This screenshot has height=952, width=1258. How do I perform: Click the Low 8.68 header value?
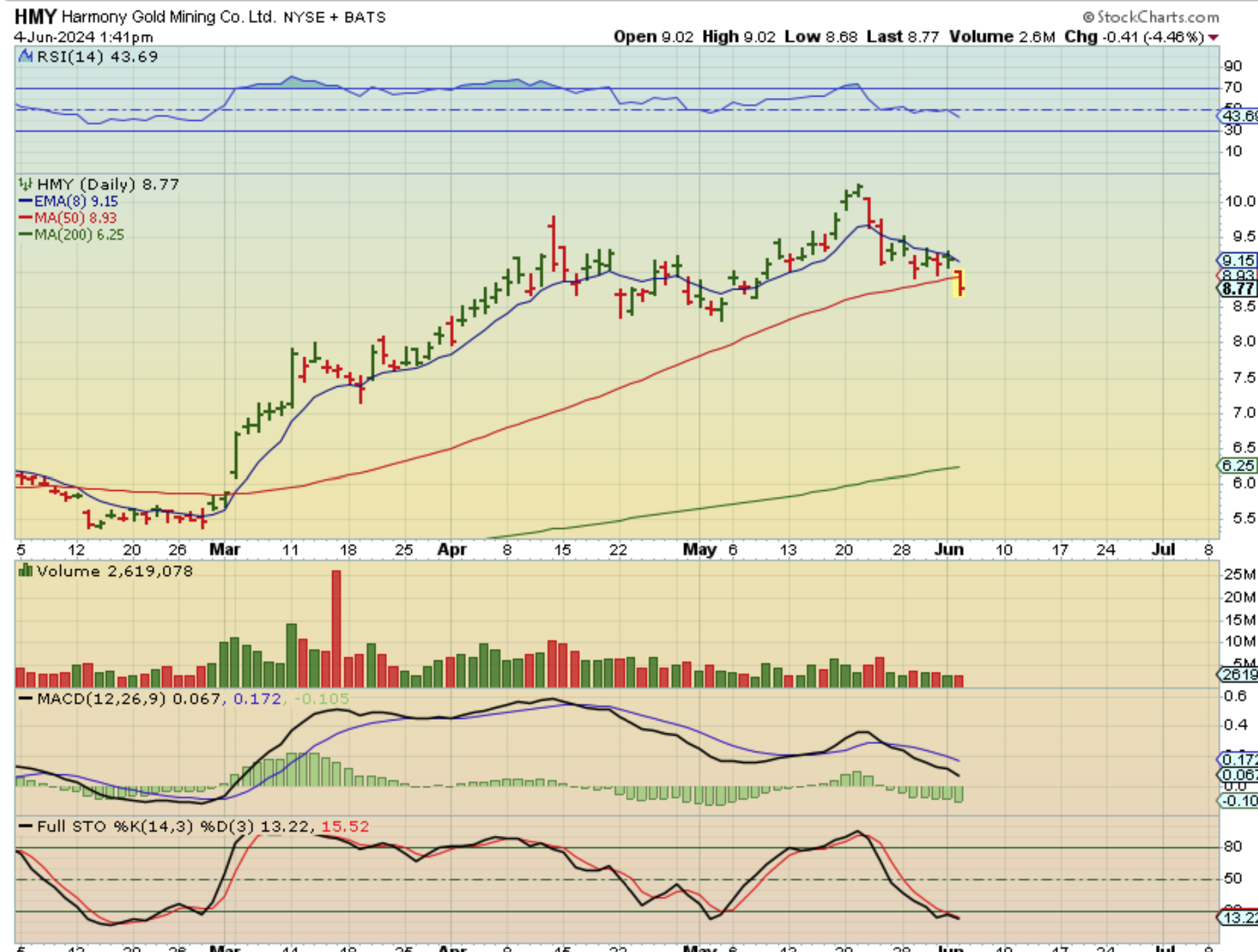click(x=820, y=37)
